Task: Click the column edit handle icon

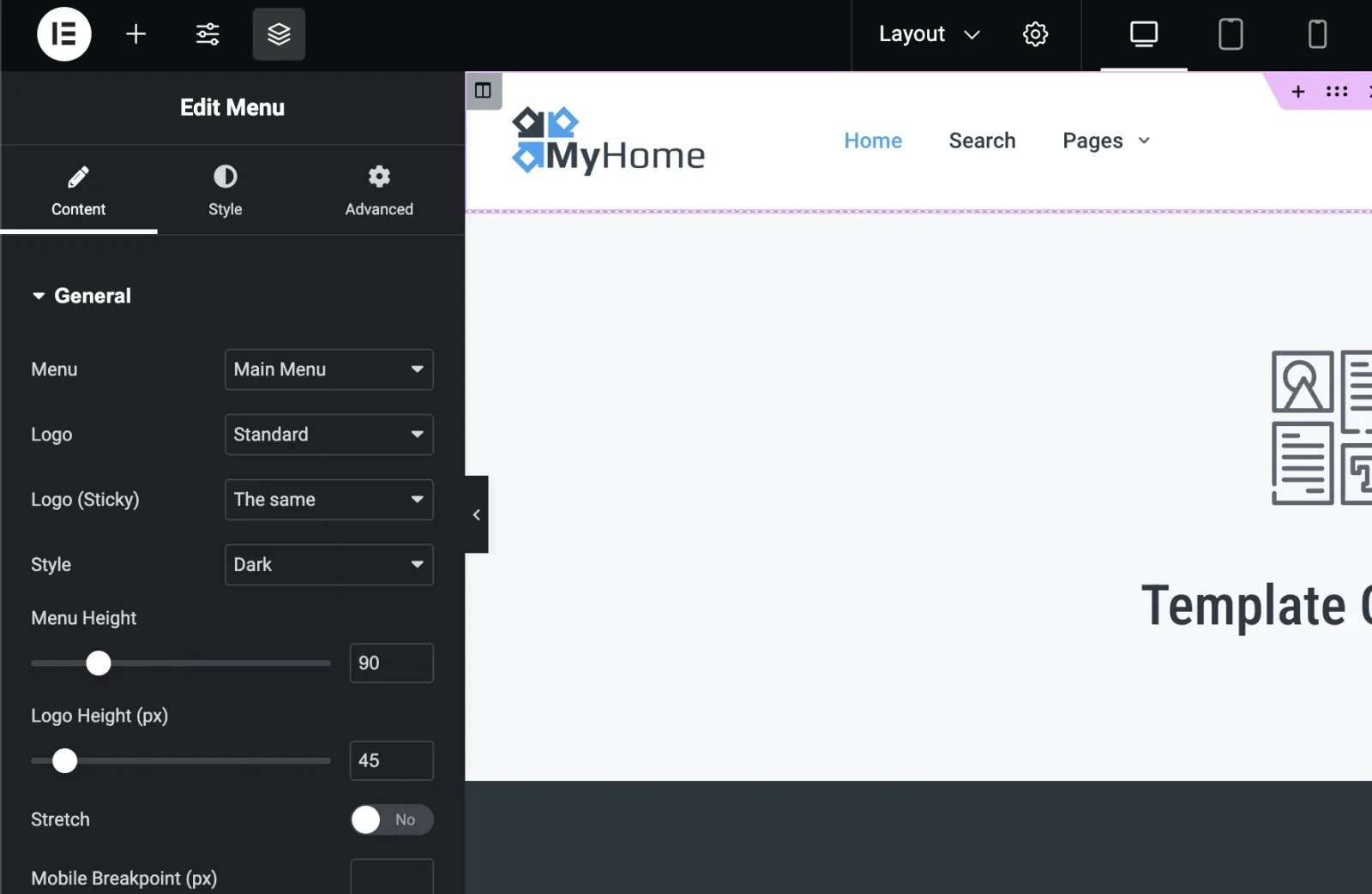Action: [x=483, y=91]
